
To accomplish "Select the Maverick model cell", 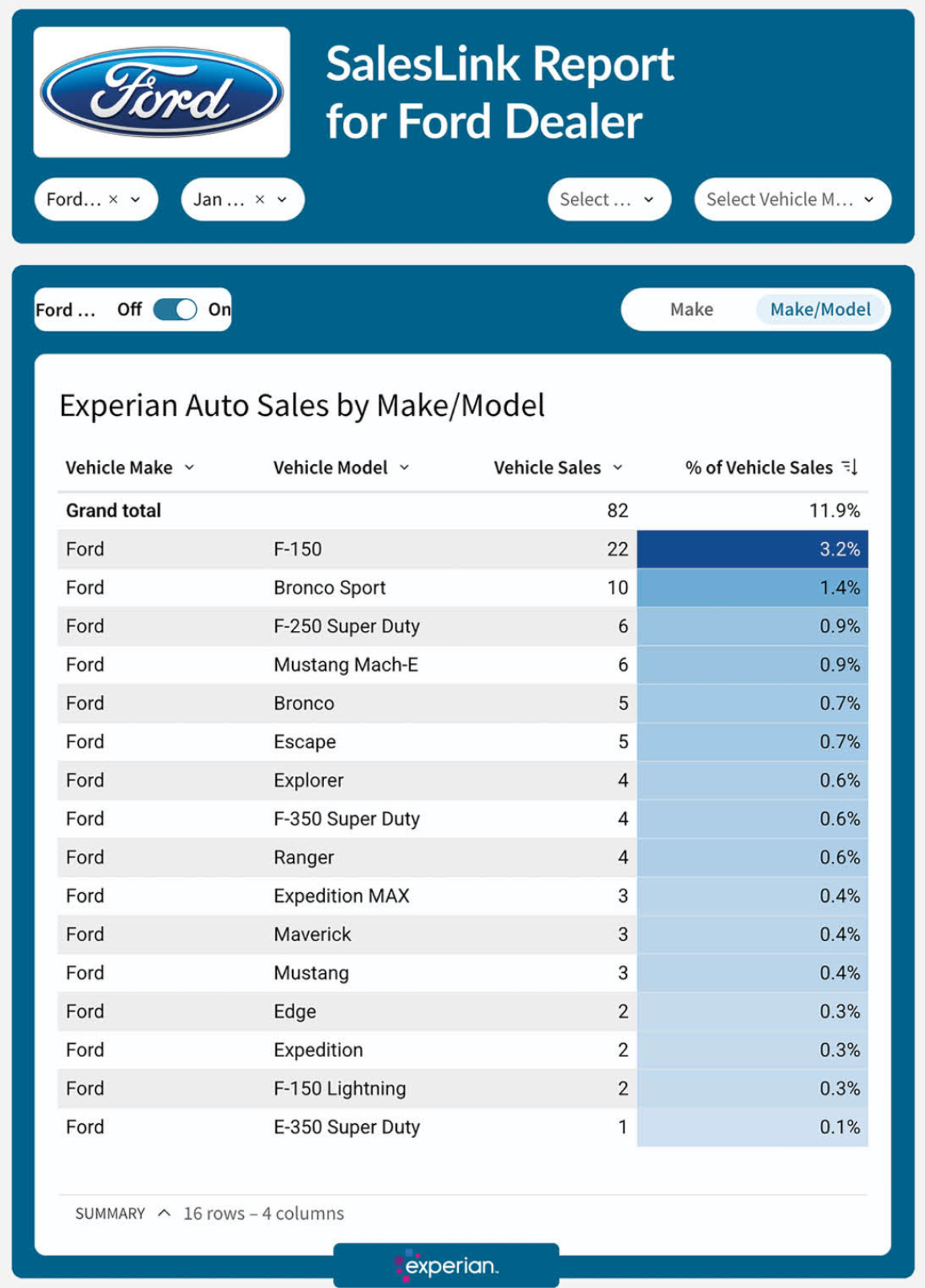I will point(312,935).
